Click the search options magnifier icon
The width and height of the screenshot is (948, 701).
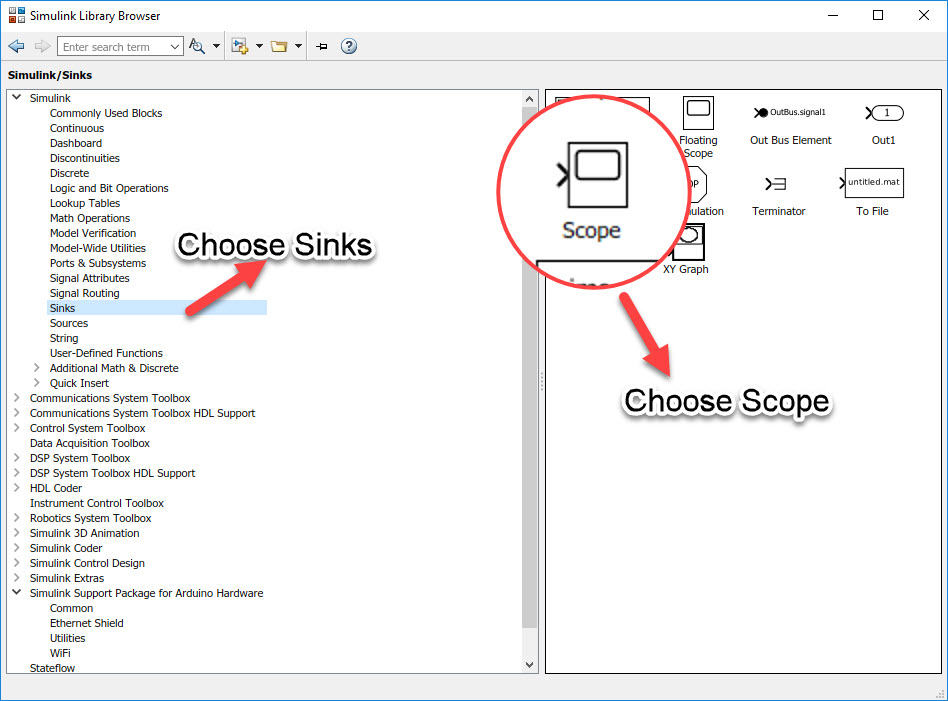(196, 46)
